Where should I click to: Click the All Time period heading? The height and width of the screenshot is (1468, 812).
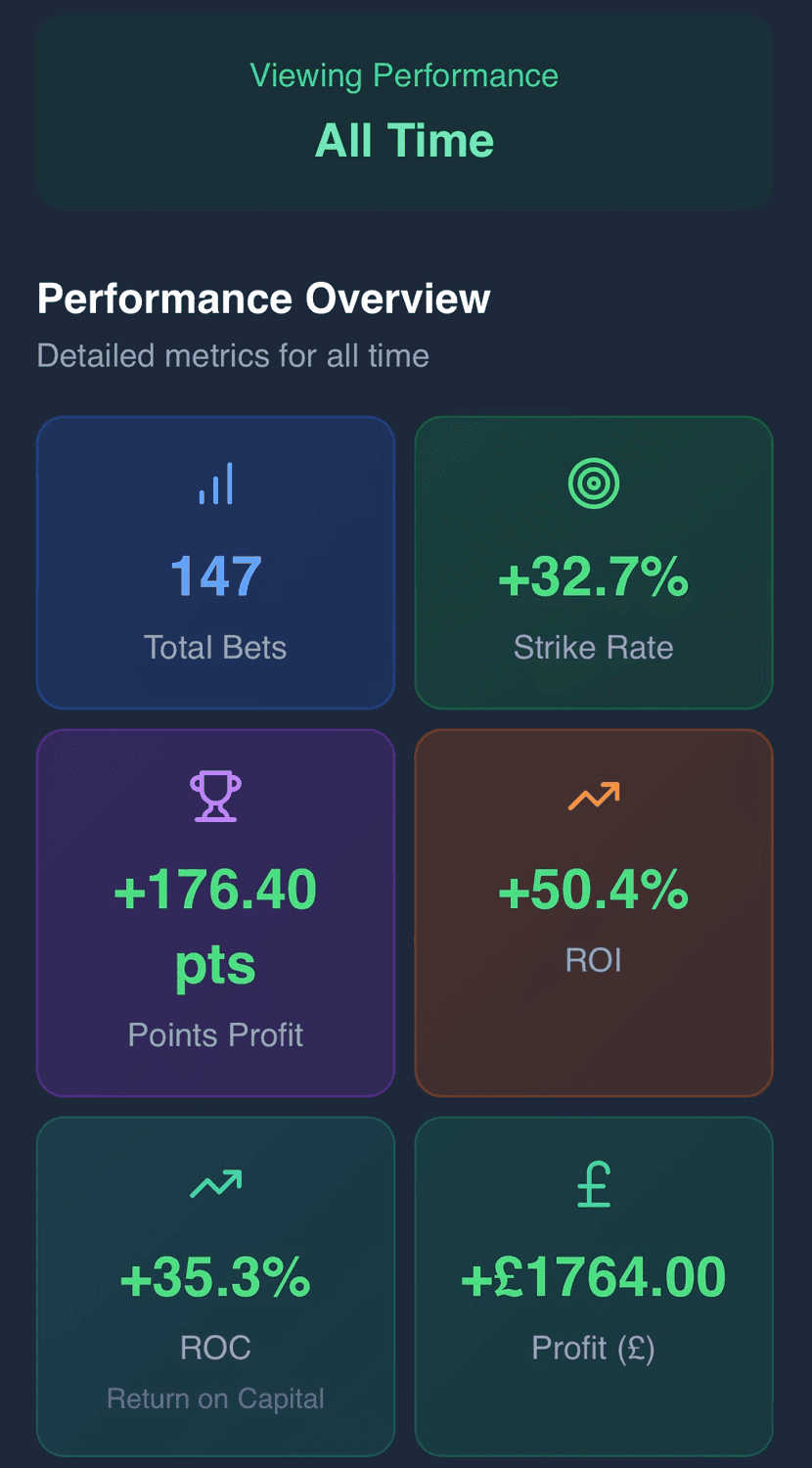405,141
